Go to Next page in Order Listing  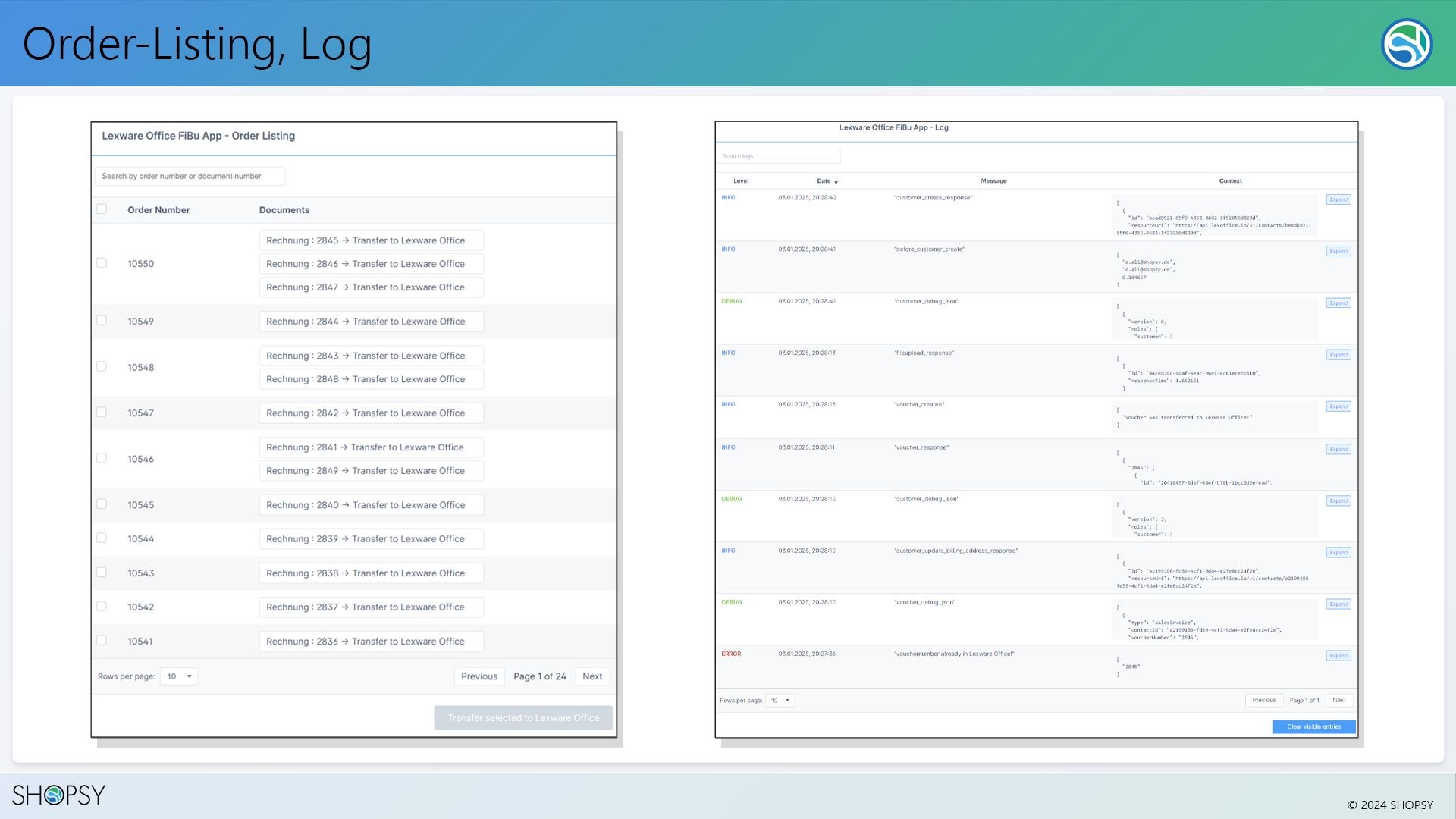click(x=592, y=676)
